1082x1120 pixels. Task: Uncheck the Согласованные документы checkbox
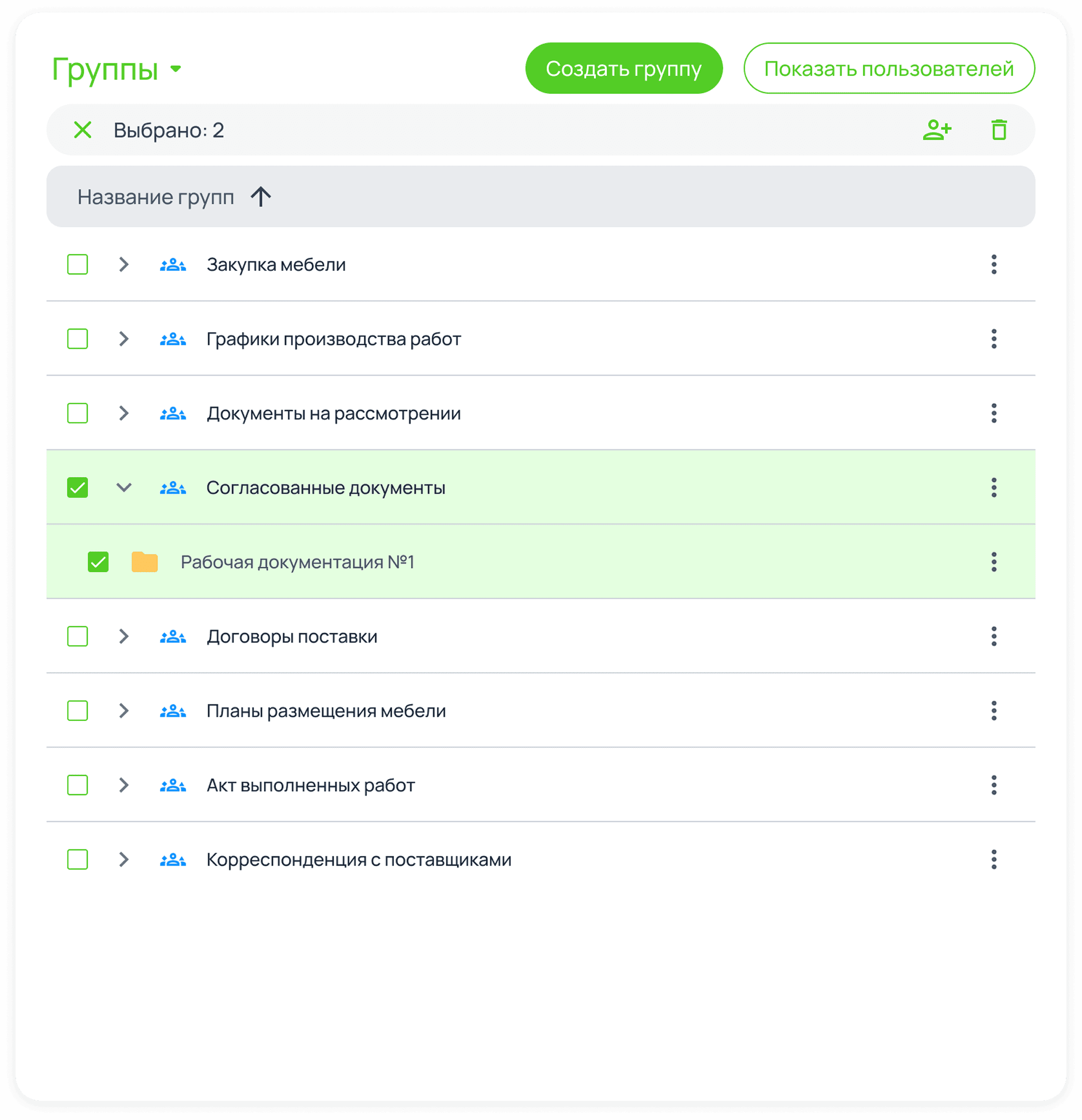[78, 487]
